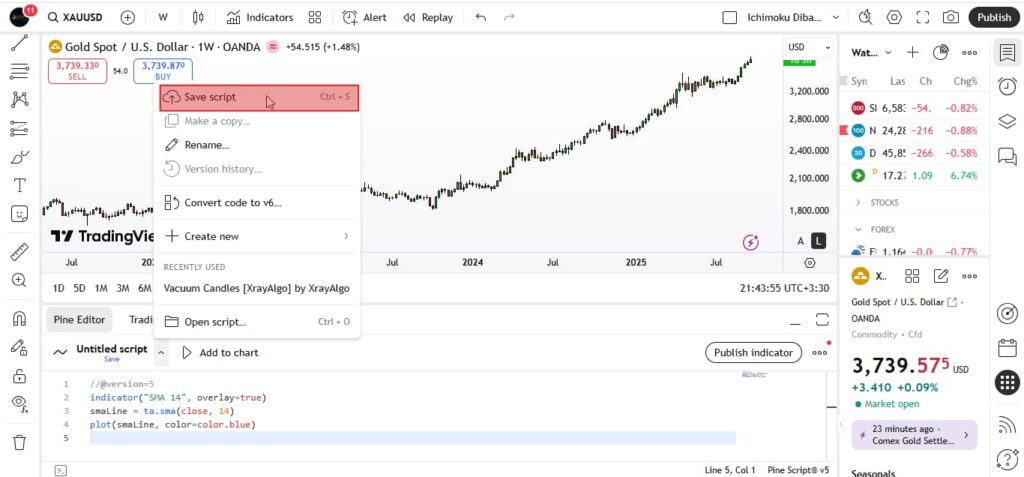Open the Alerts clock panel in right sidebar
The width and height of the screenshot is (1024, 477).
(1007, 87)
